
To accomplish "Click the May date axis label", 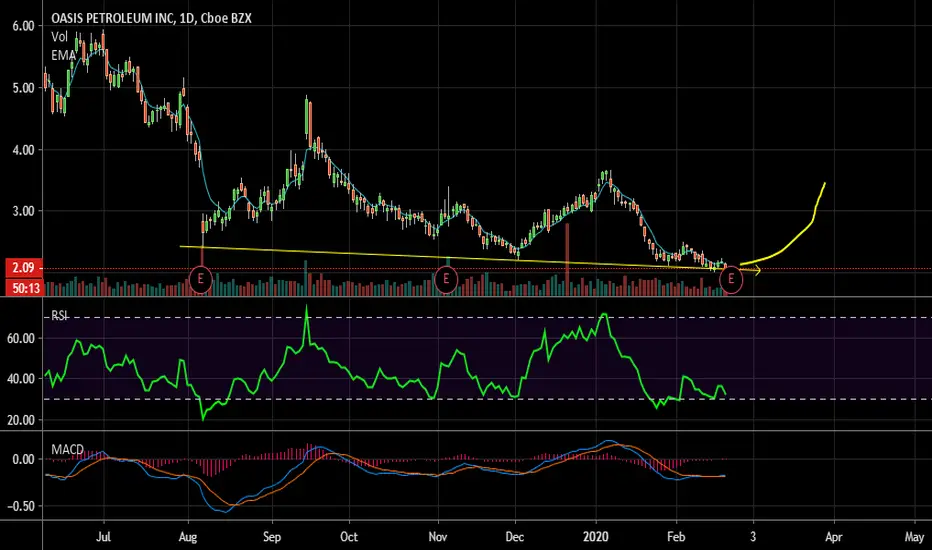I will tap(914, 537).
